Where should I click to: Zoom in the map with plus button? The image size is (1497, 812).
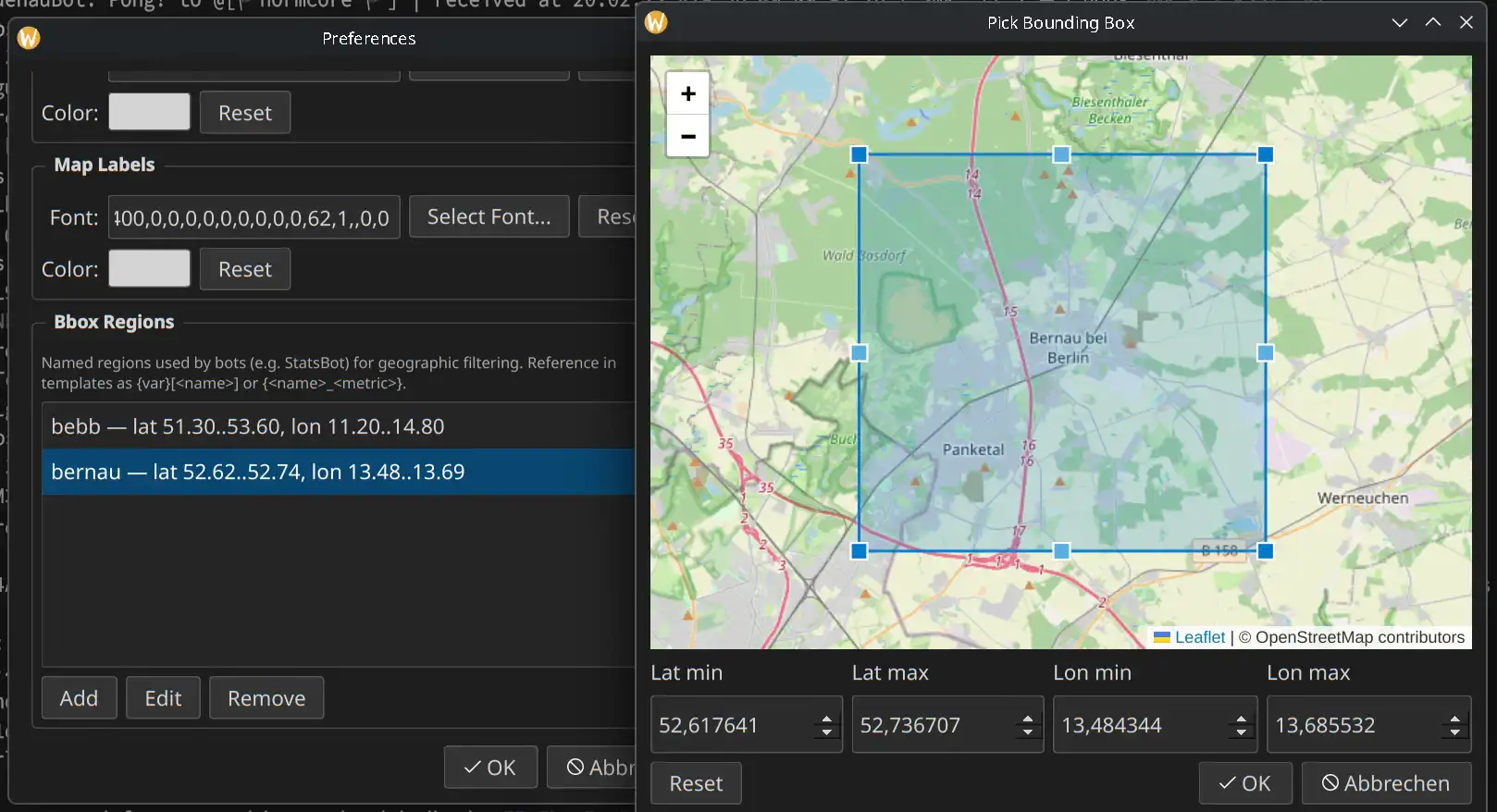[x=687, y=93]
